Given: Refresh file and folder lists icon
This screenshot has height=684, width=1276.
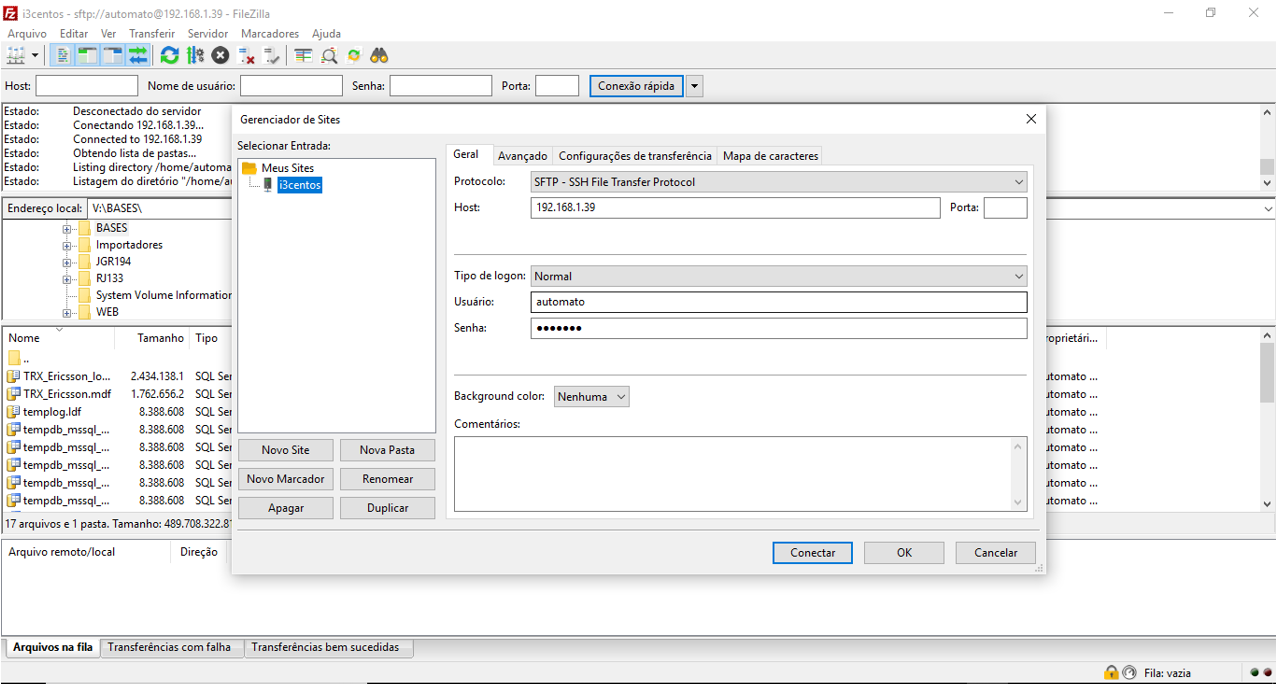Looking at the screenshot, I should click(x=170, y=56).
